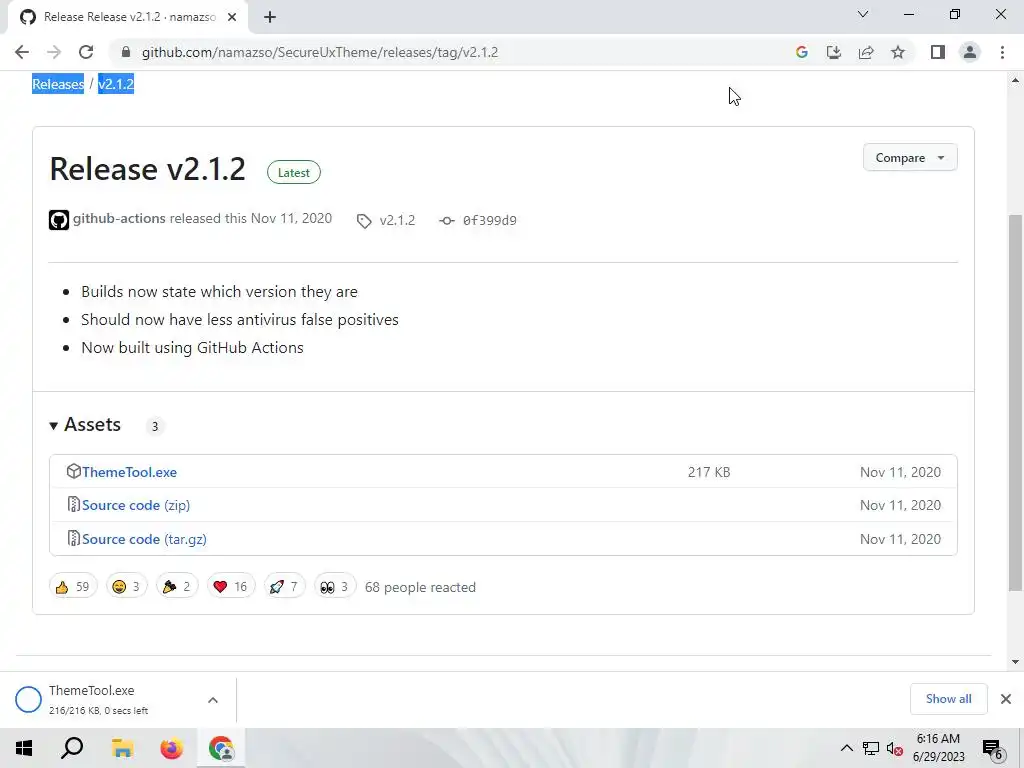This screenshot has width=1024, height=768.
Task: Select the Release v2.1.2 browser tab
Action: coord(128,17)
